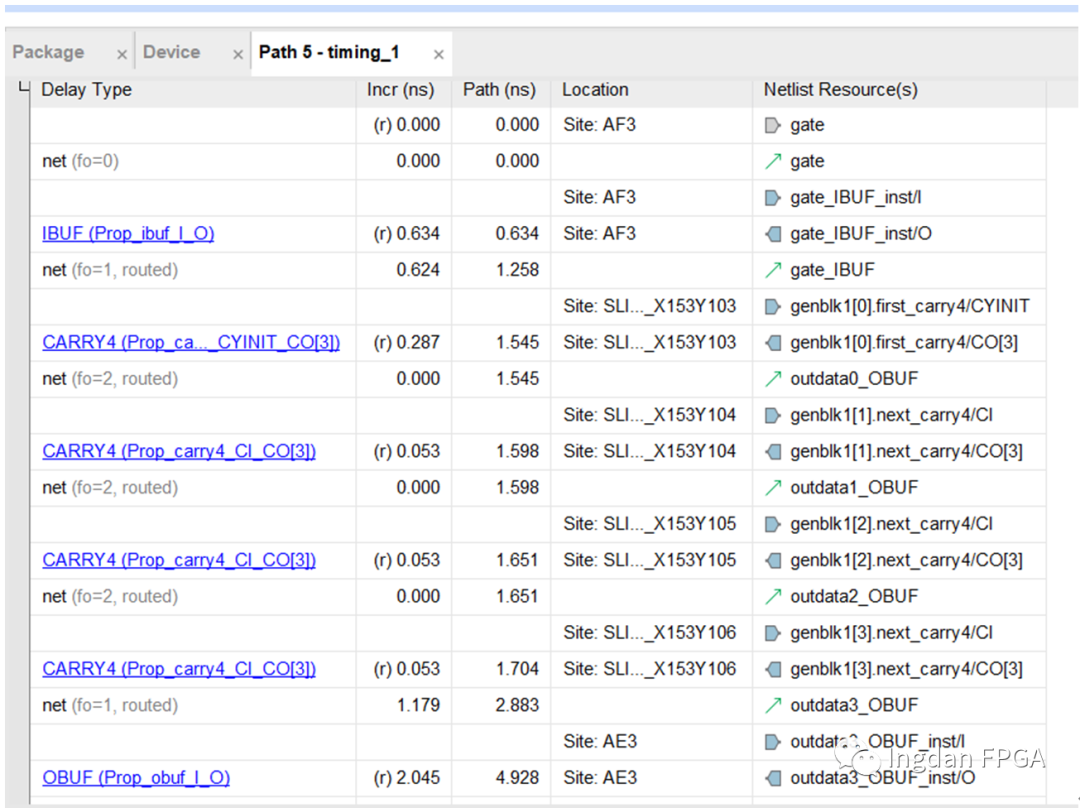The image size is (1080, 808).
Task: Open the CARRY4 CYINIT_CO[3] delay link
Action: point(191,343)
